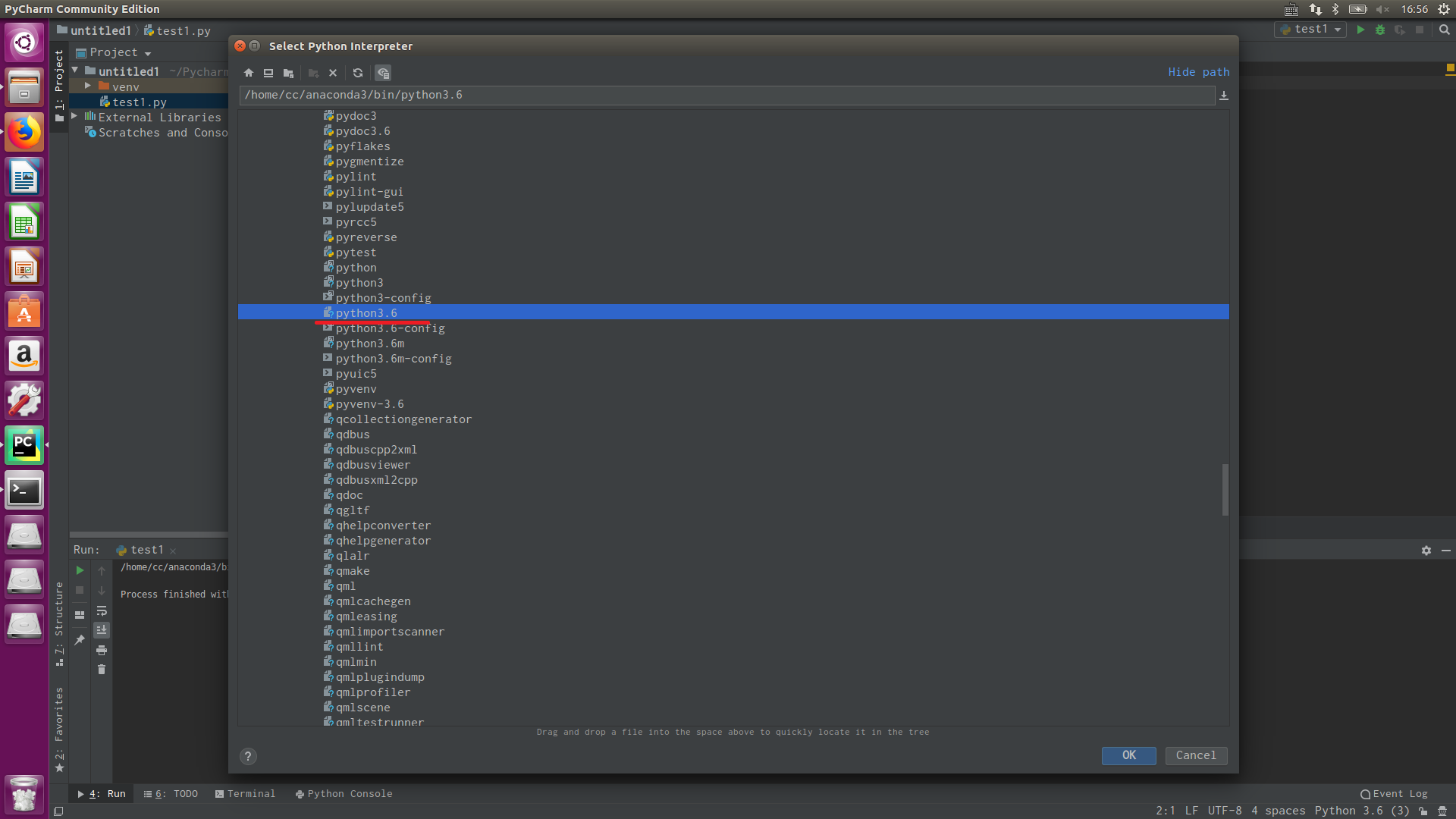Click the Delete X icon in dialog toolbar
The image size is (1456, 819).
pyautogui.click(x=333, y=73)
